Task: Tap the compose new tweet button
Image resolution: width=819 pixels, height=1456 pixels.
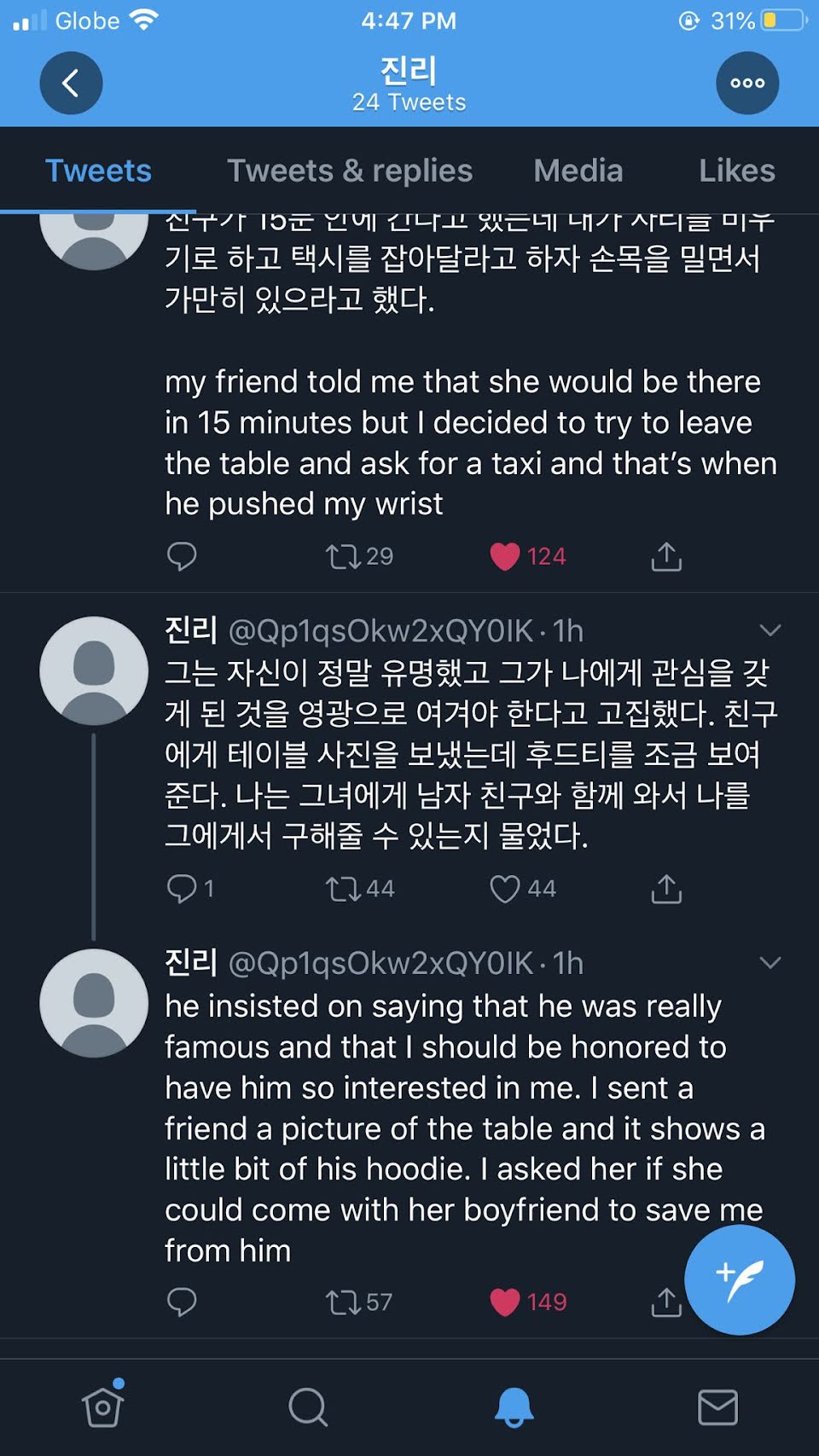Action: (740, 1279)
